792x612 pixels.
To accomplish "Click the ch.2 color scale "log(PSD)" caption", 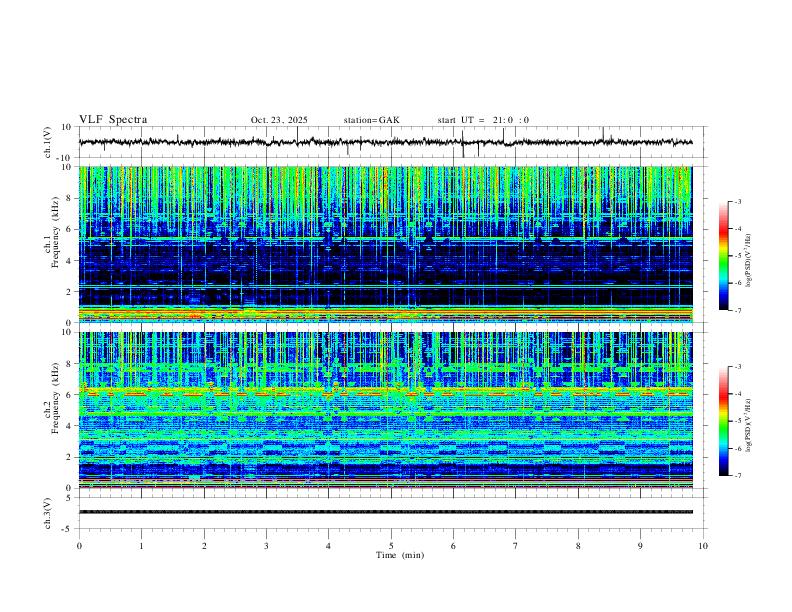I will tap(749, 425).
